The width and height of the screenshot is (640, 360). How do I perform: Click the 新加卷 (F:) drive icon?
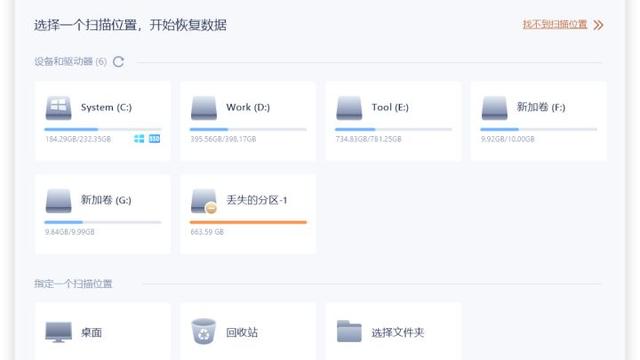(x=494, y=108)
